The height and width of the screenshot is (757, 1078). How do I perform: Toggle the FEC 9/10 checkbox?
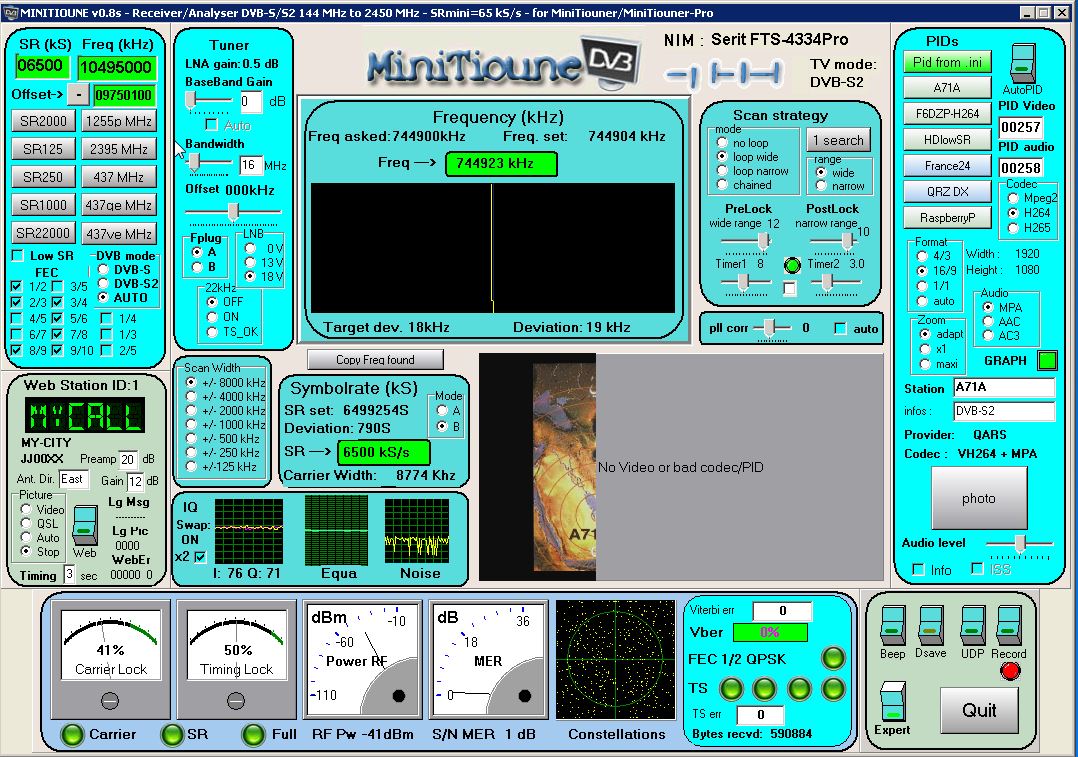pyautogui.click(x=58, y=351)
